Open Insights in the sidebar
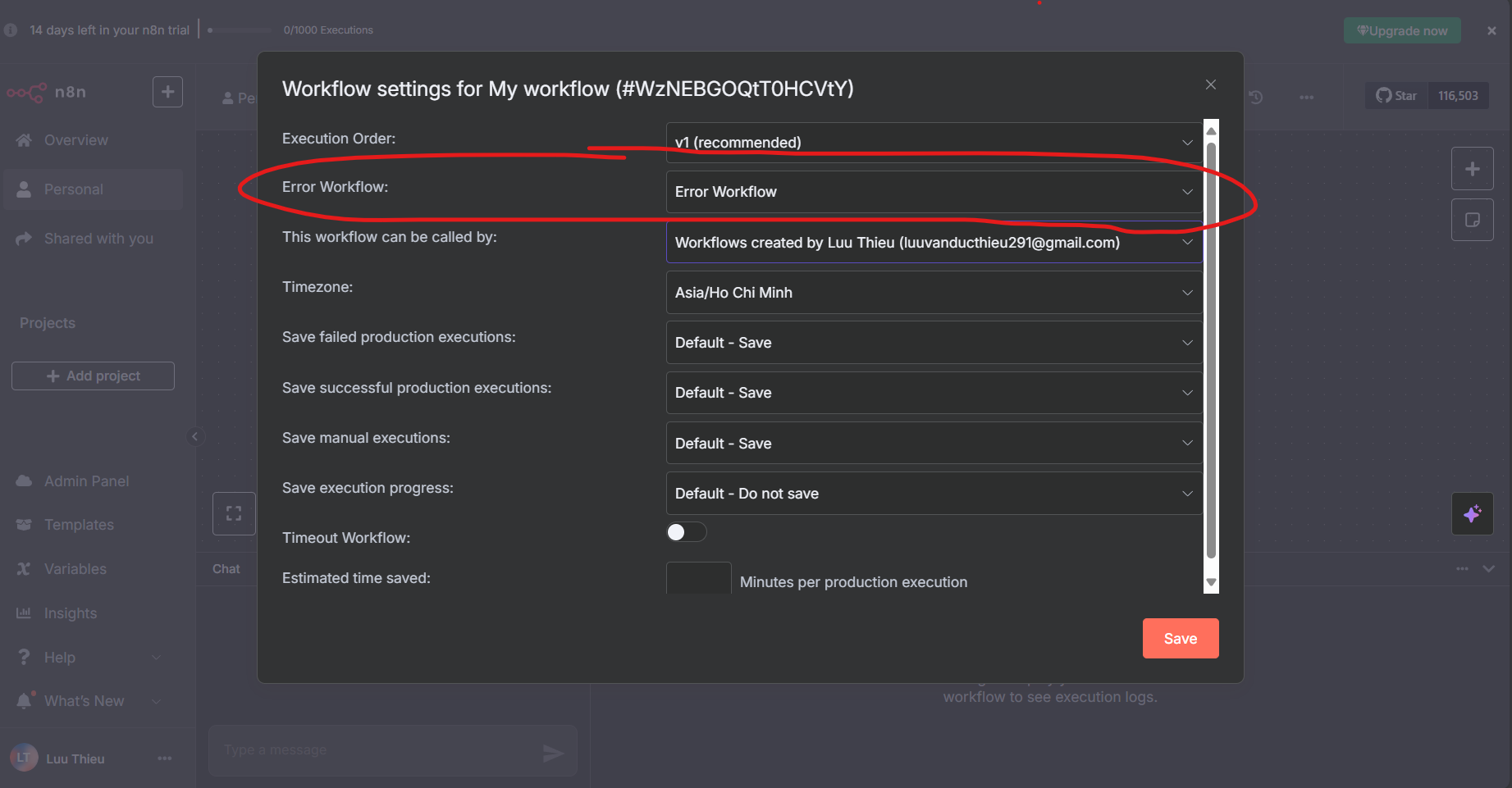 coord(94,613)
